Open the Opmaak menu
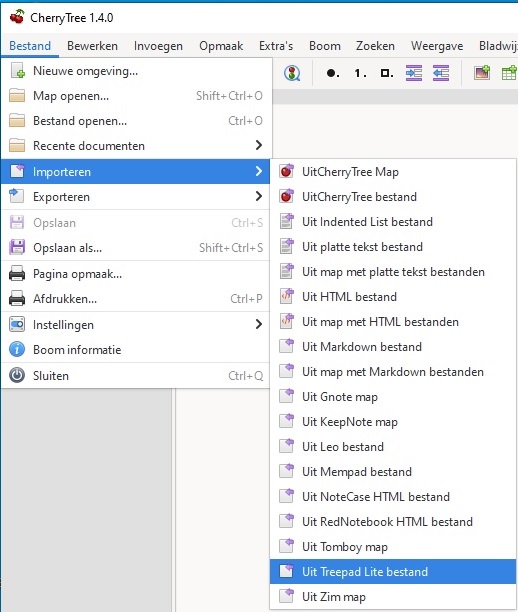Image resolution: width=518 pixels, height=612 pixels. 221,46
